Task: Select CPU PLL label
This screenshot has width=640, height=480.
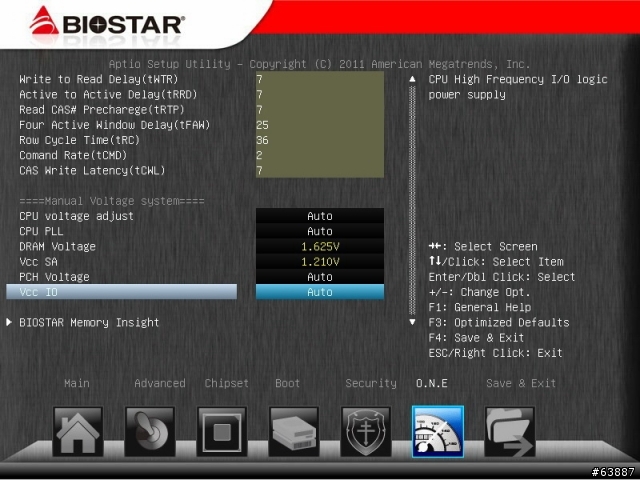Action: coord(41,231)
